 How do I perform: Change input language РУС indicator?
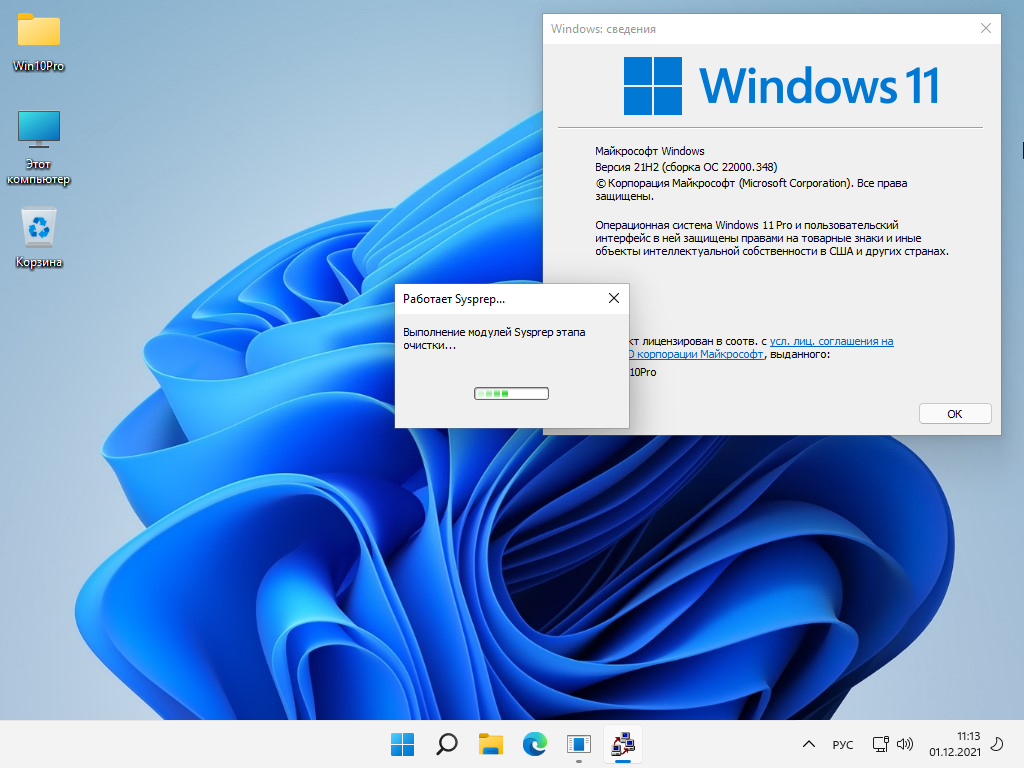842,744
